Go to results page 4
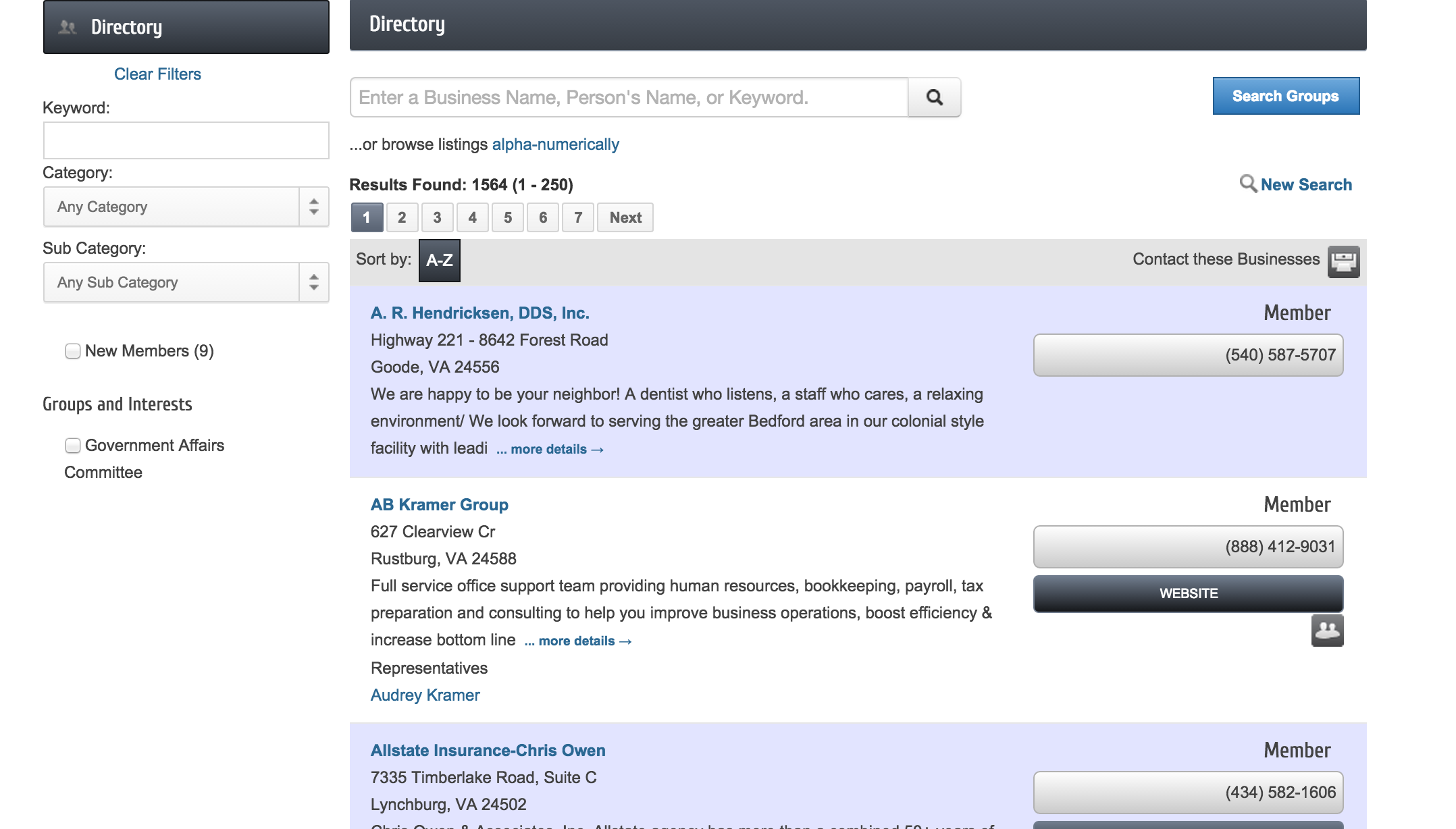1456x829 pixels. point(473,217)
